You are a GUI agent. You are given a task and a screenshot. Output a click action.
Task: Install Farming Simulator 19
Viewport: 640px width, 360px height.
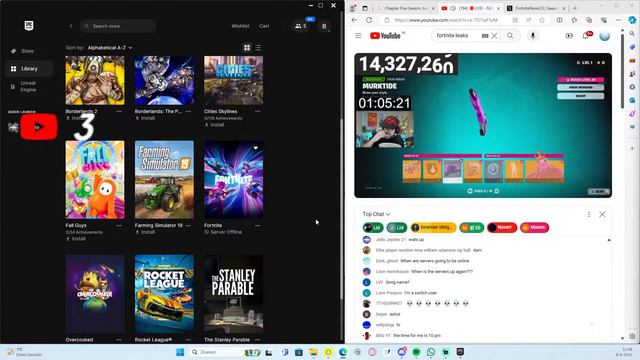(145, 232)
